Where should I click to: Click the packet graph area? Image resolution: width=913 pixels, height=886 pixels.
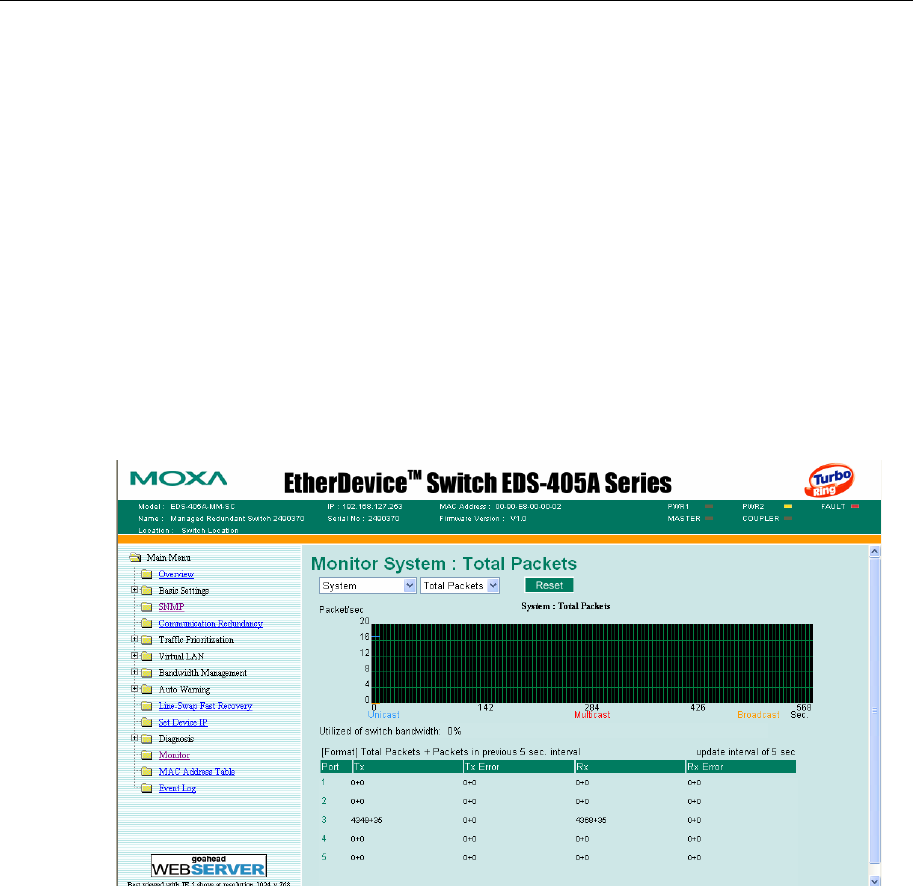click(x=592, y=663)
